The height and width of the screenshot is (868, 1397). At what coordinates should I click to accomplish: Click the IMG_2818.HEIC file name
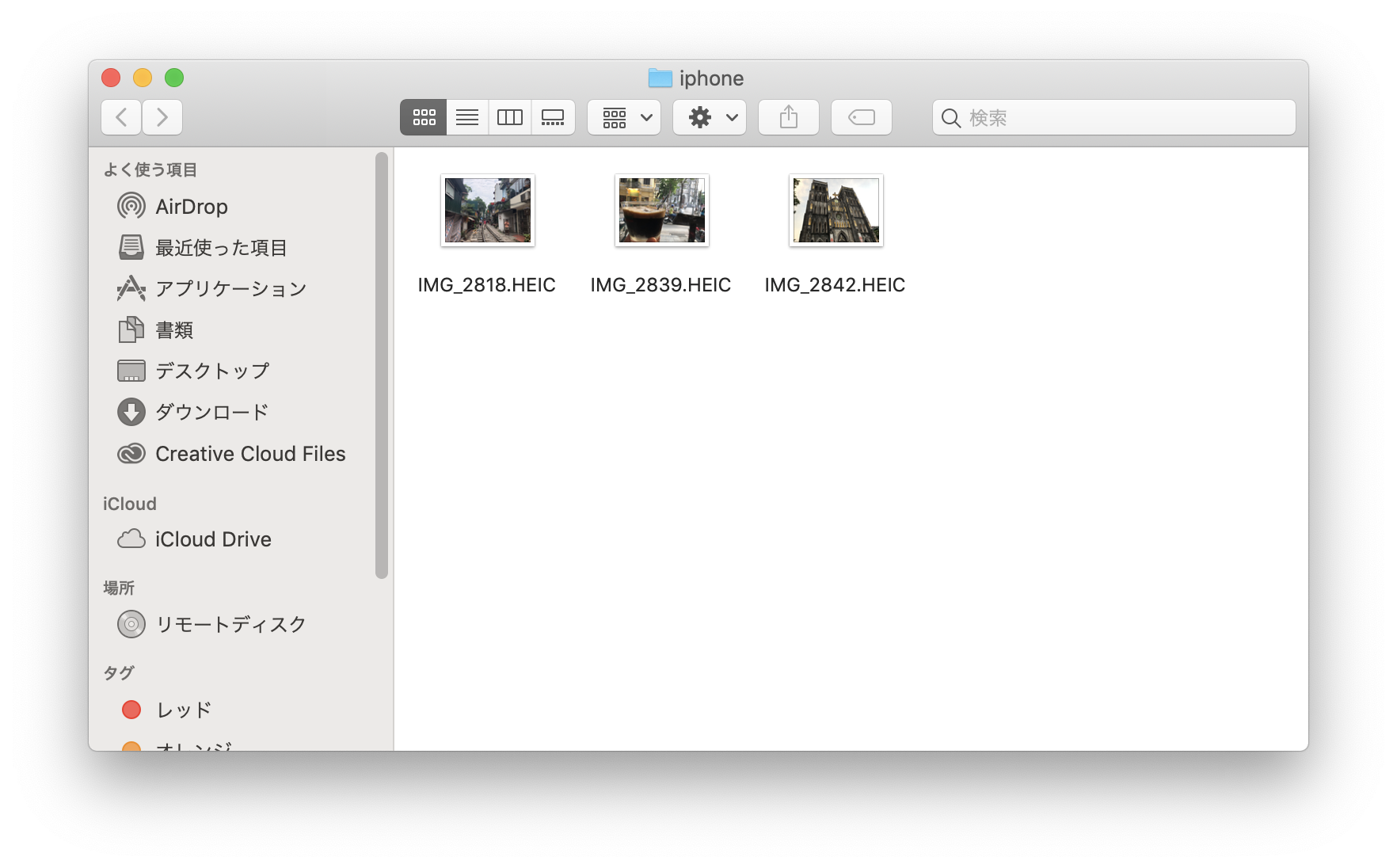487,285
